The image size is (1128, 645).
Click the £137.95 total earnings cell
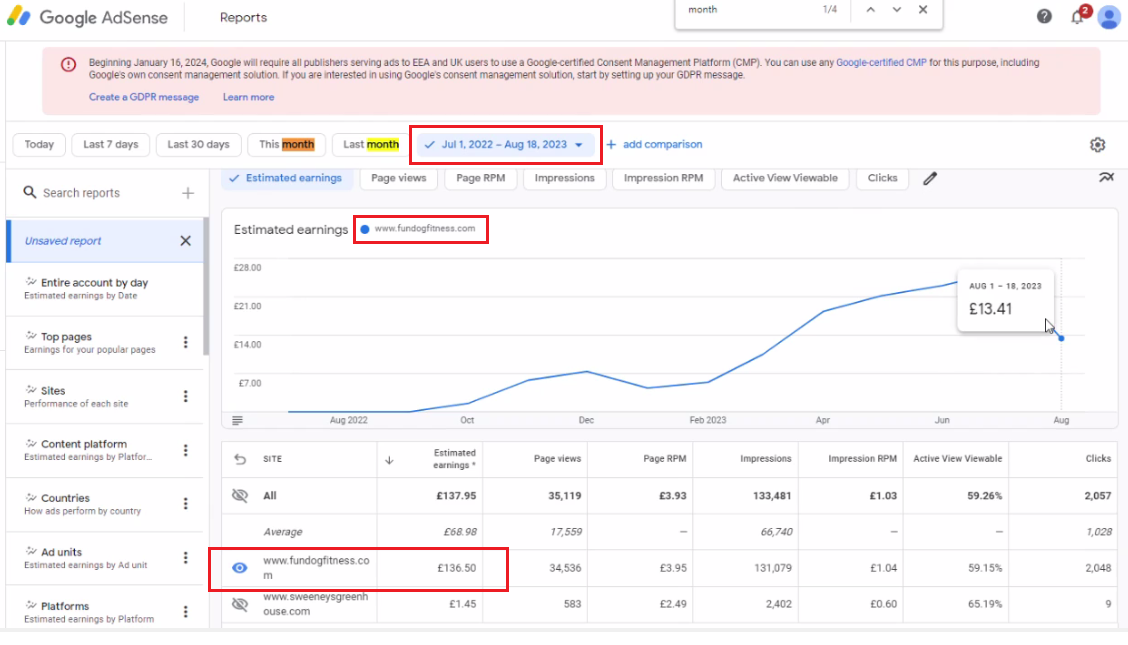tap(456, 495)
